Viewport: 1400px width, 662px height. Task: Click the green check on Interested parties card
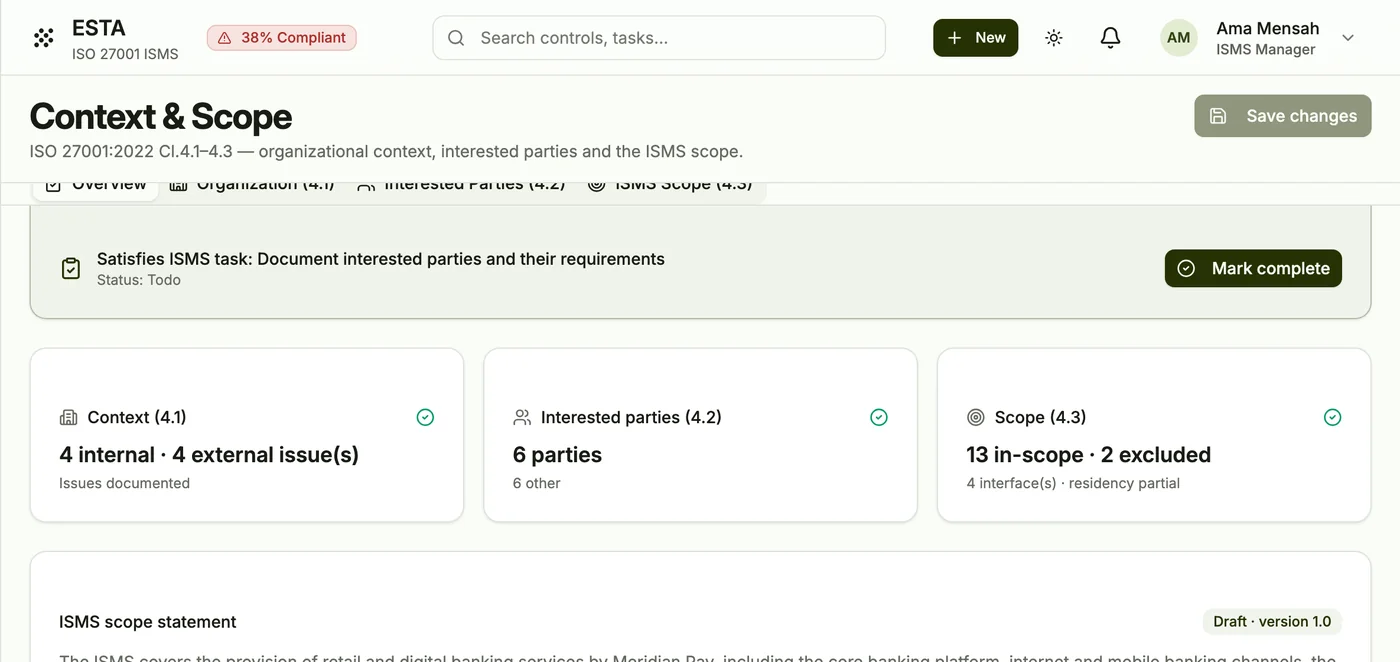coord(879,417)
